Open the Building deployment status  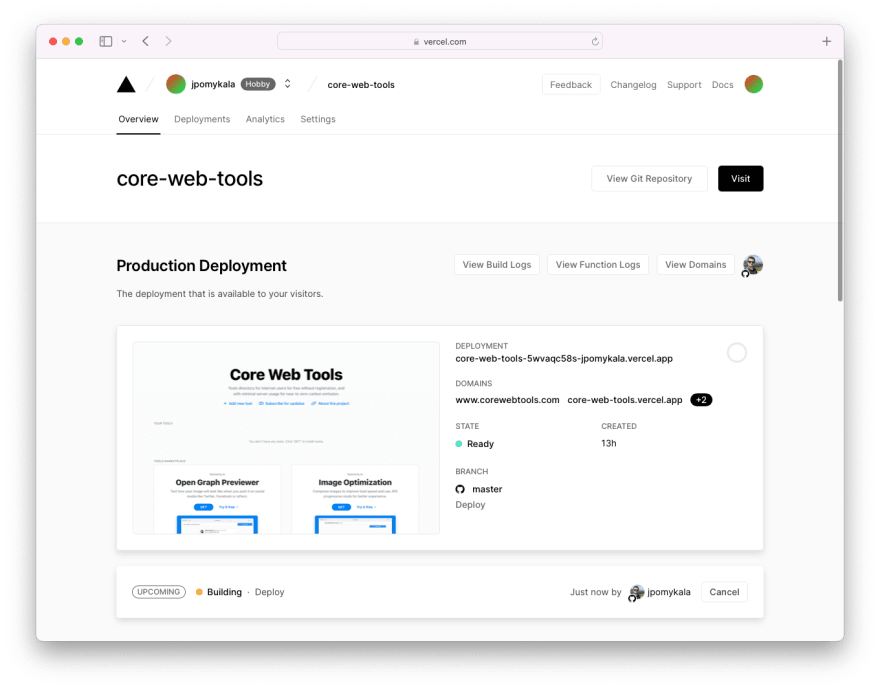[x=224, y=592]
